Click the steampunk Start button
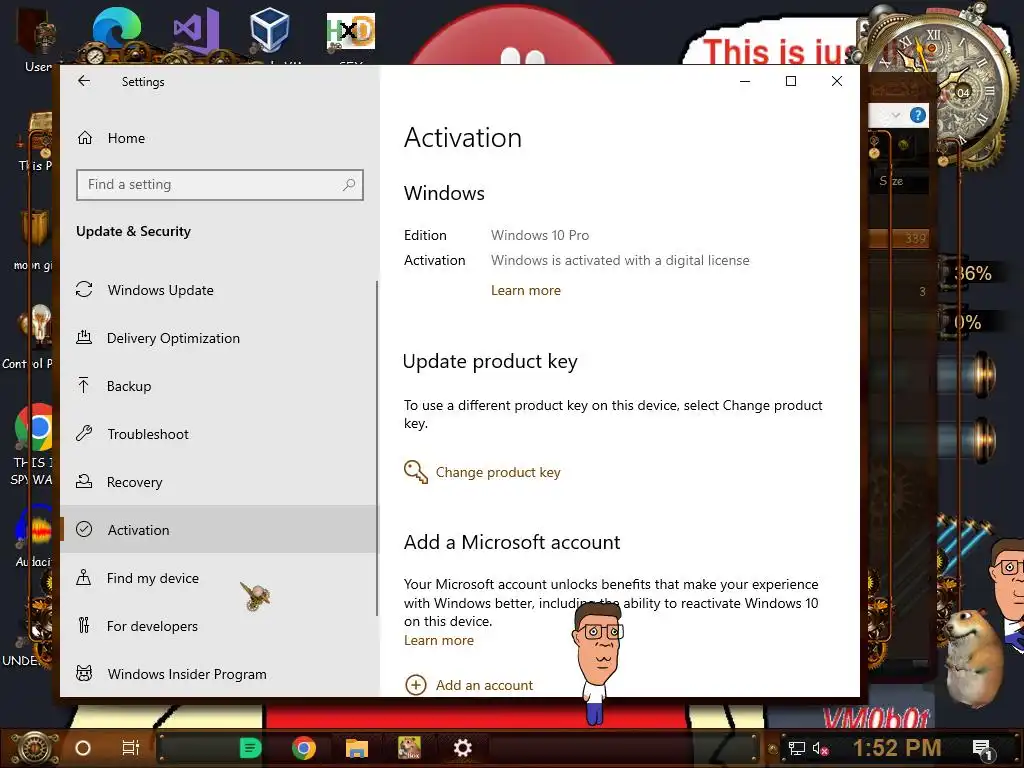 [x=35, y=748]
